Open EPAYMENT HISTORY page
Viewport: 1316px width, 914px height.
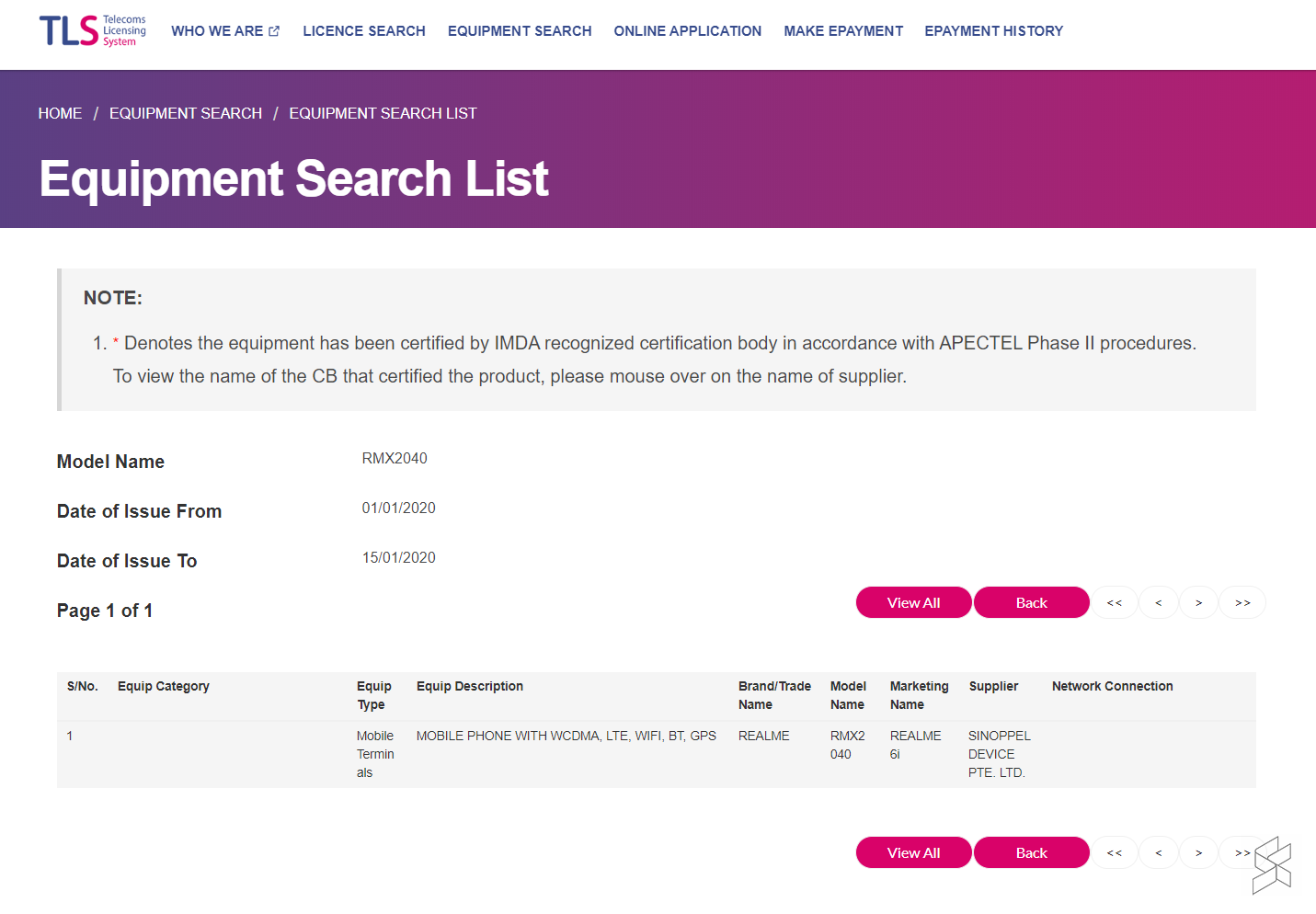tap(993, 31)
